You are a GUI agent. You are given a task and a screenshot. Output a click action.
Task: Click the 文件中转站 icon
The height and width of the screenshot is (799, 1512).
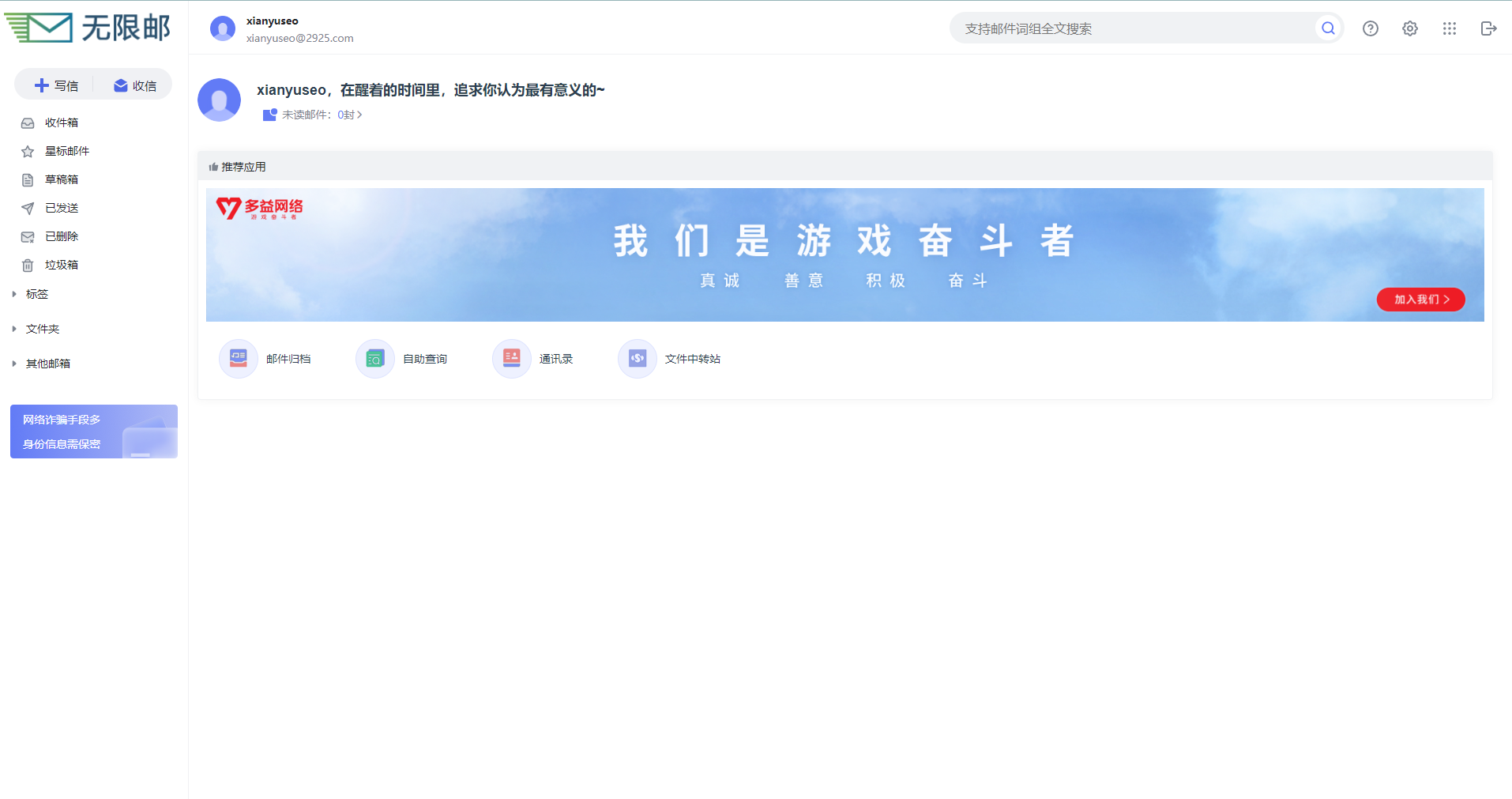coord(638,359)
